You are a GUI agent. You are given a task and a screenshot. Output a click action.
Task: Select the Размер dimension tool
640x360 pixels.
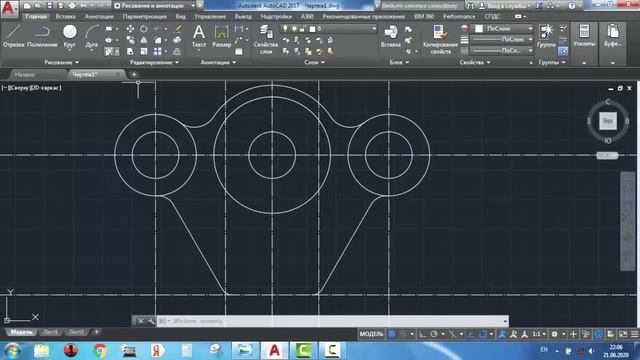click(221, 36)
